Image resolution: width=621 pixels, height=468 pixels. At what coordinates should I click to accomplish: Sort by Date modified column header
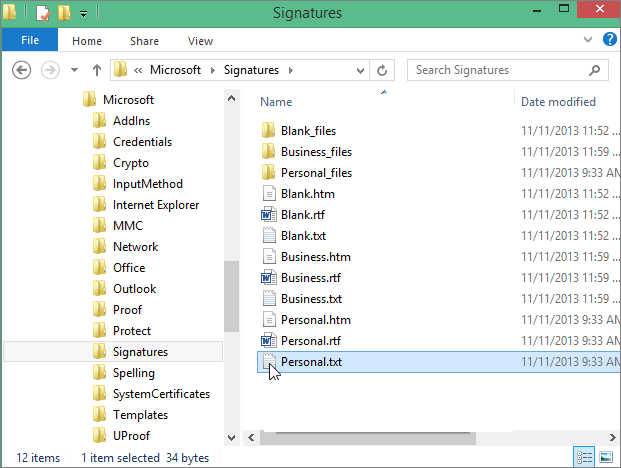[558, 102]
